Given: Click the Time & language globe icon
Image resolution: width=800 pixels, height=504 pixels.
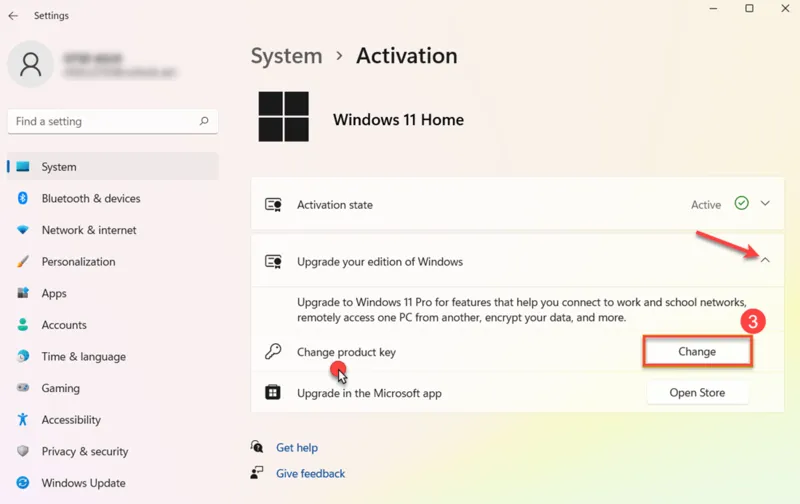Looking at the screenshot, I should click(x=23, y=356).
